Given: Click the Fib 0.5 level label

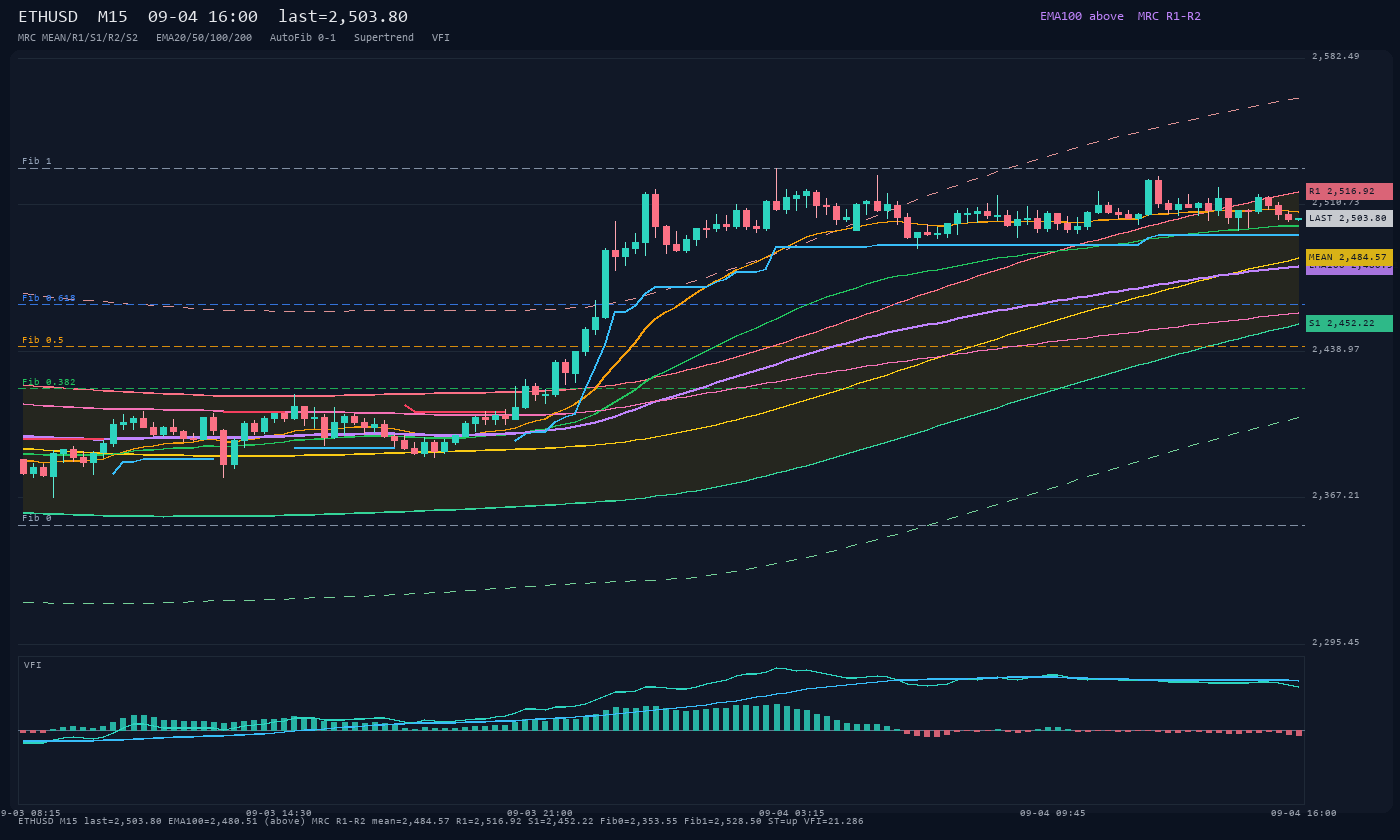Looking at the screenshot, I should click(x=43, y=340).
